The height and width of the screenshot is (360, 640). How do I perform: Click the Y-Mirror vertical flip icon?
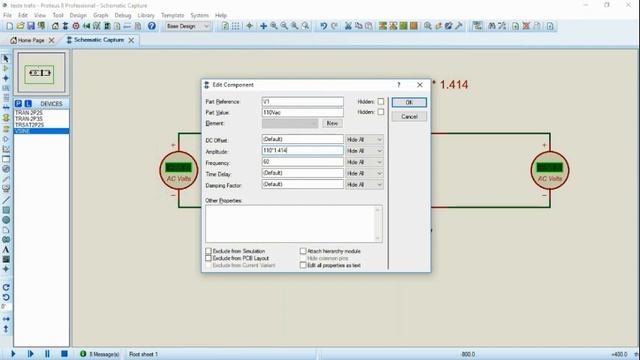click(6, 329)
